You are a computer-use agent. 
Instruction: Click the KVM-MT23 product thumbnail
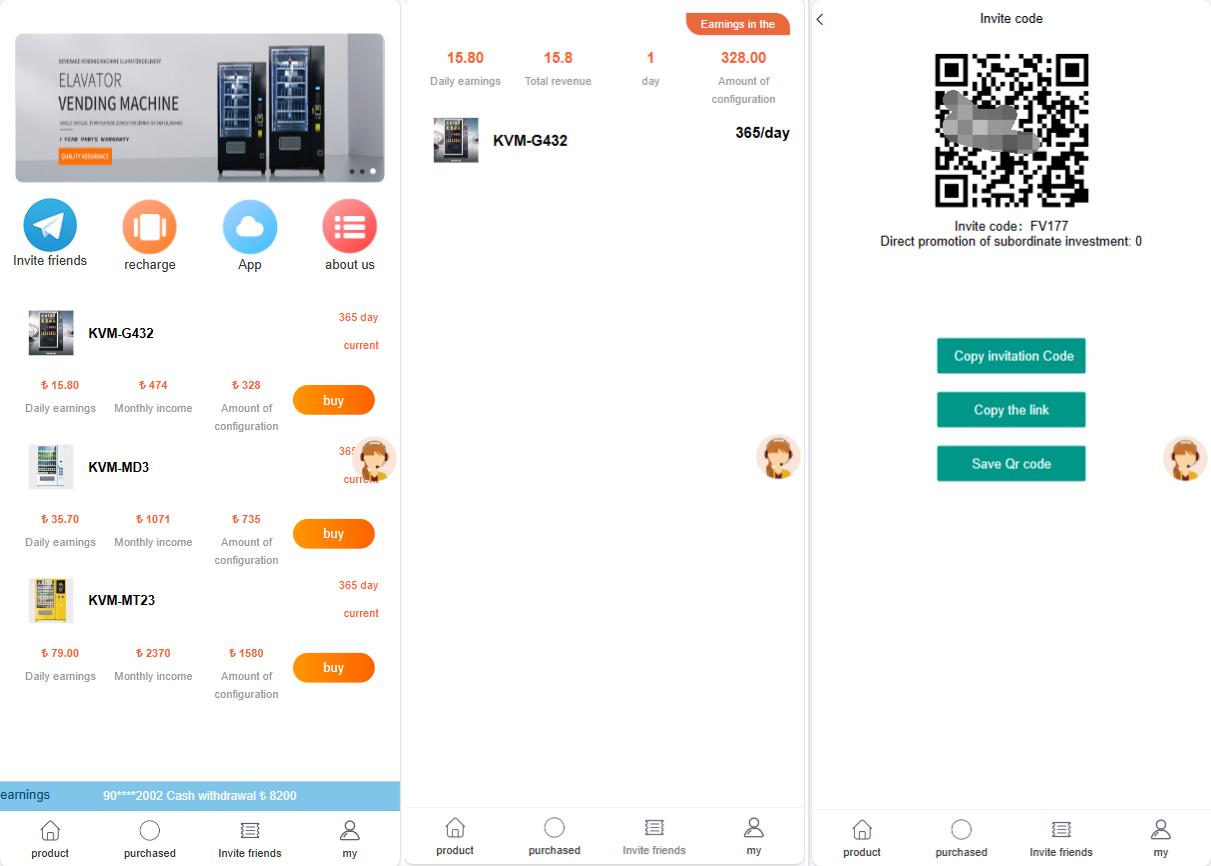50,600
